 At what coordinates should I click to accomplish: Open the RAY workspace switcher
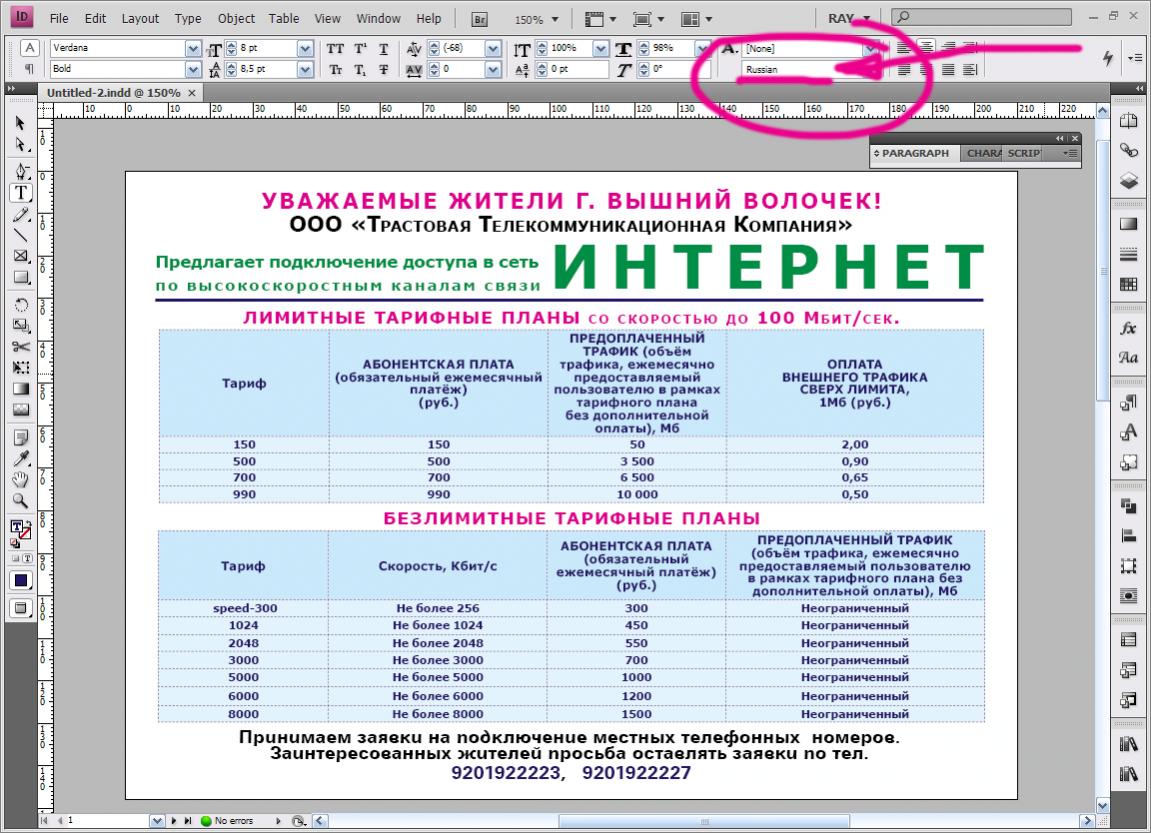tap(849, 18)
